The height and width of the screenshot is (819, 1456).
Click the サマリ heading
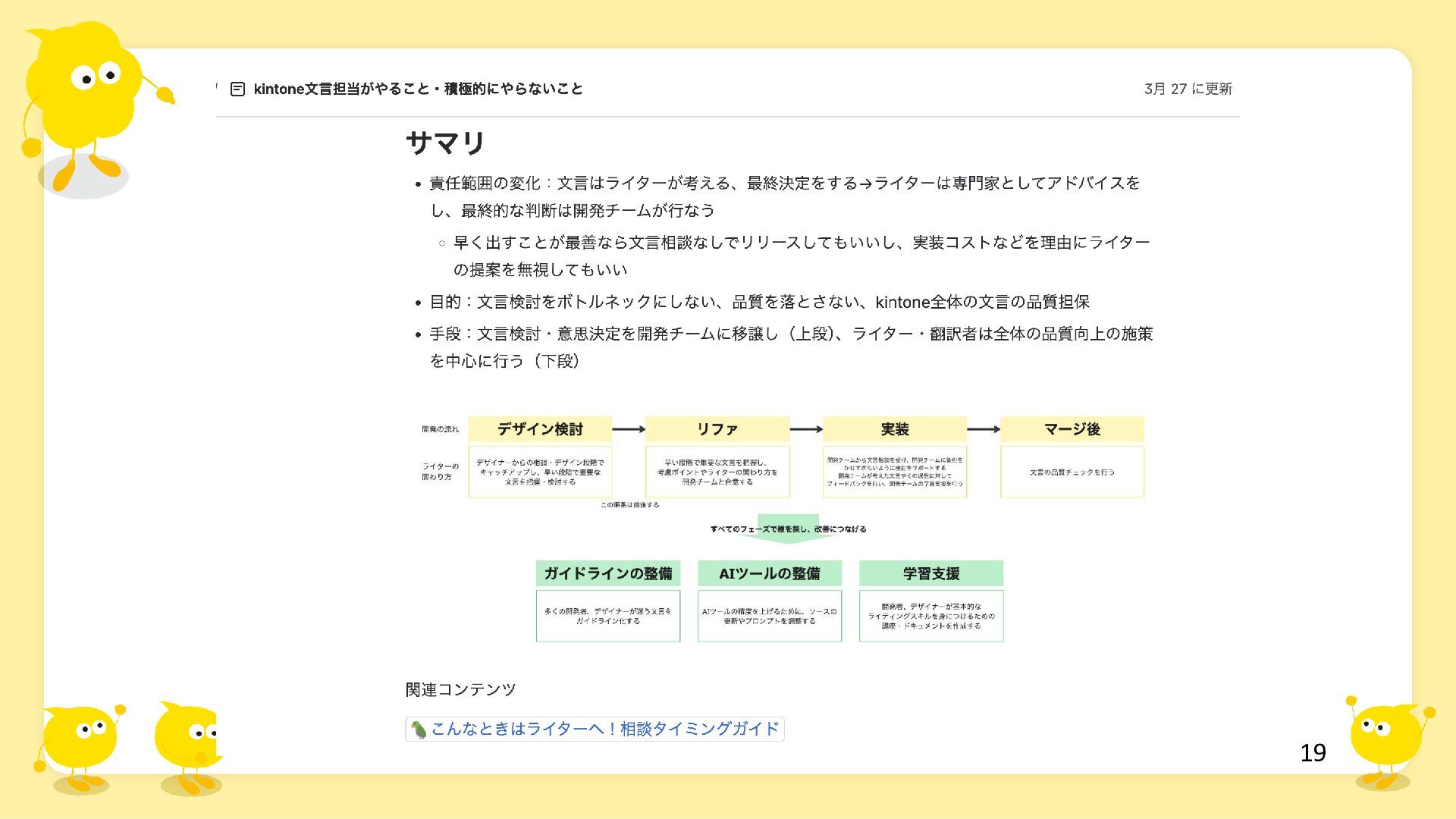click(445, 143)
